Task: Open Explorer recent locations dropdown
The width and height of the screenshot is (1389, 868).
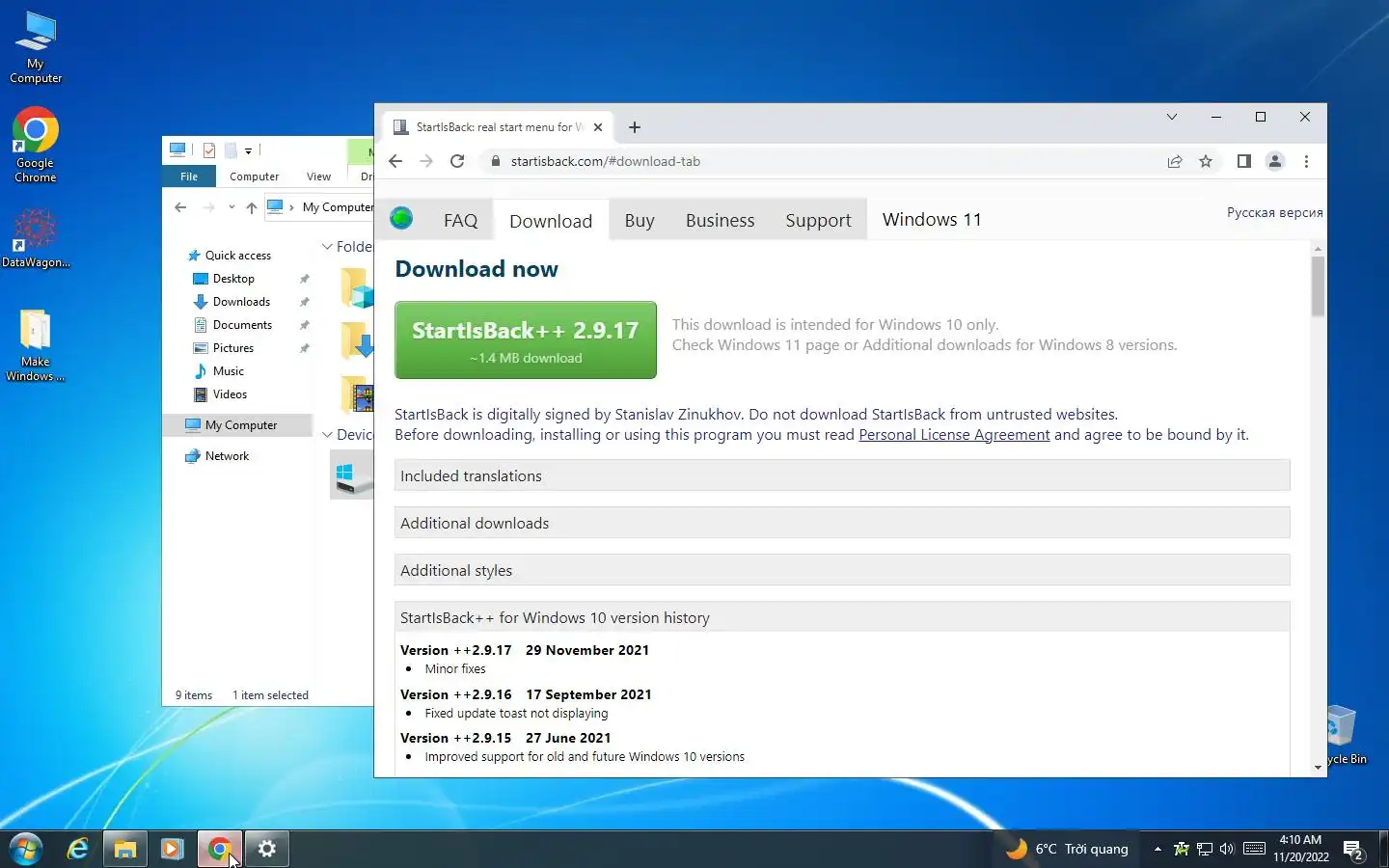Action: coord(231,207)
